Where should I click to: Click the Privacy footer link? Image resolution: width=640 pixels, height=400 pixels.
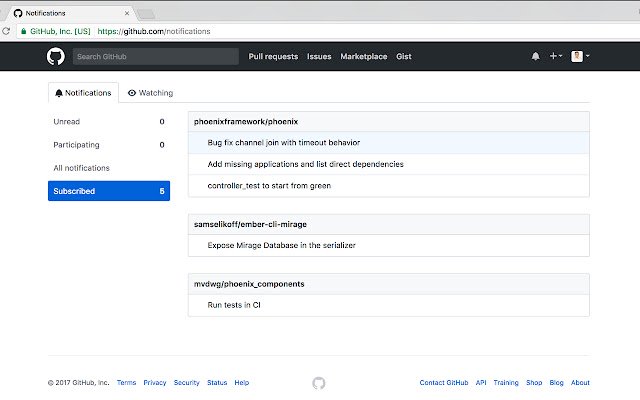(x=155, y=382)
